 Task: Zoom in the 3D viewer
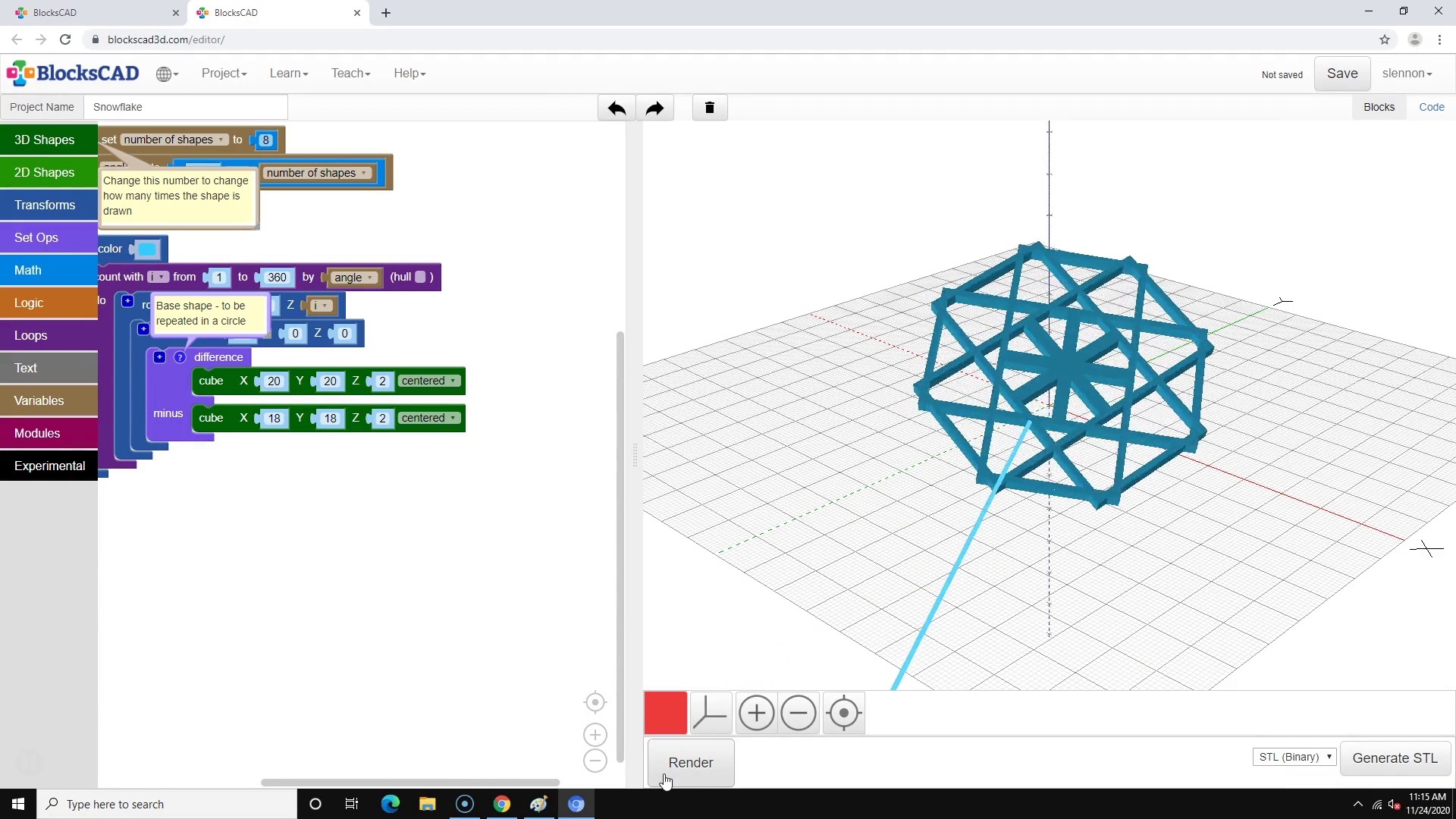[756, 713]
